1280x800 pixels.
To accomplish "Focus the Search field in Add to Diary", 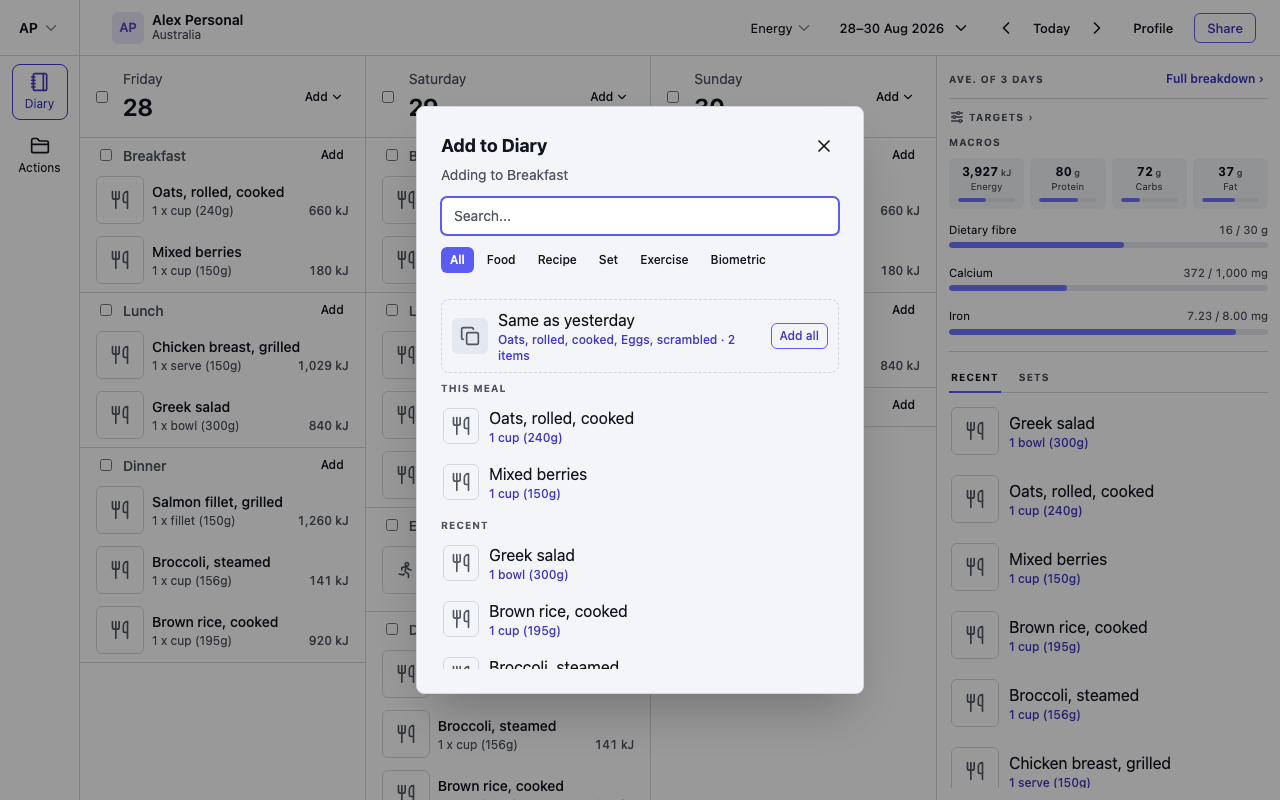I will pos(640,216).
